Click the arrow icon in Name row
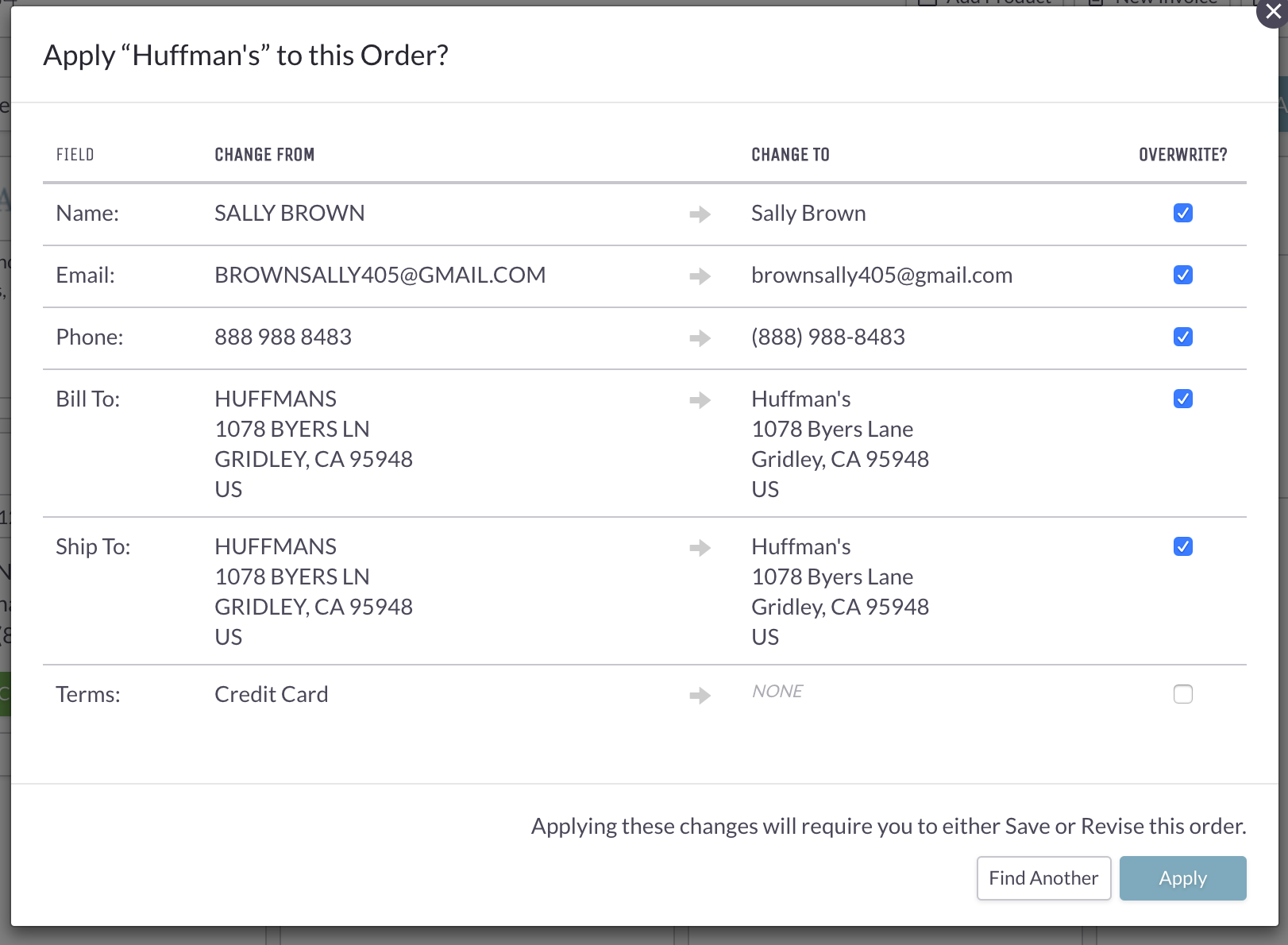 700,214
